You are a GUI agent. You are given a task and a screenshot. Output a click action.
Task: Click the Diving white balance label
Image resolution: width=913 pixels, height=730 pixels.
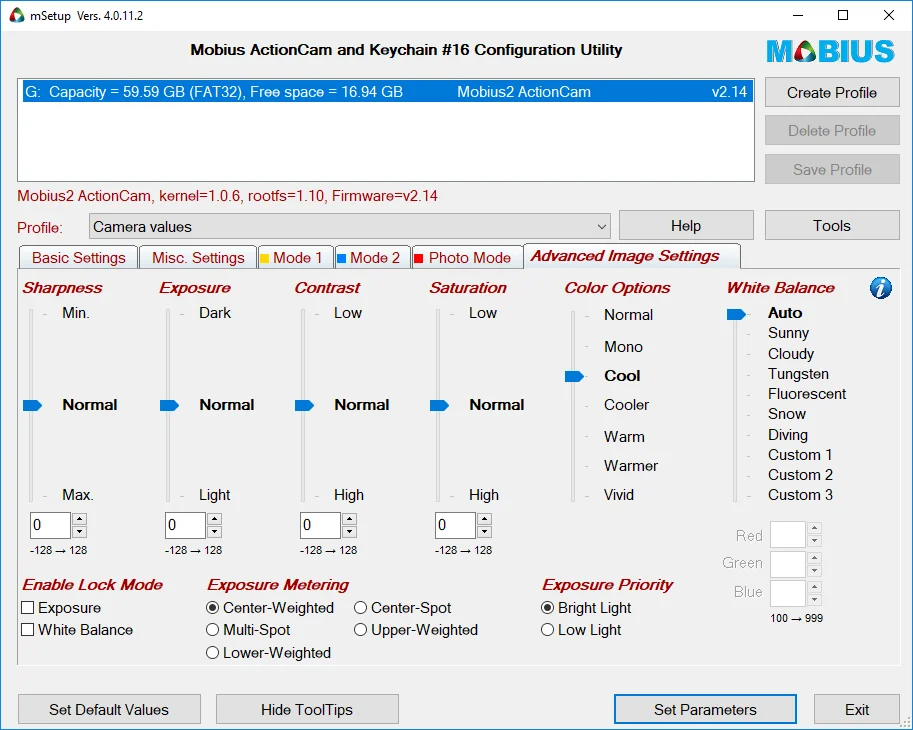click(x=788, y=435)
